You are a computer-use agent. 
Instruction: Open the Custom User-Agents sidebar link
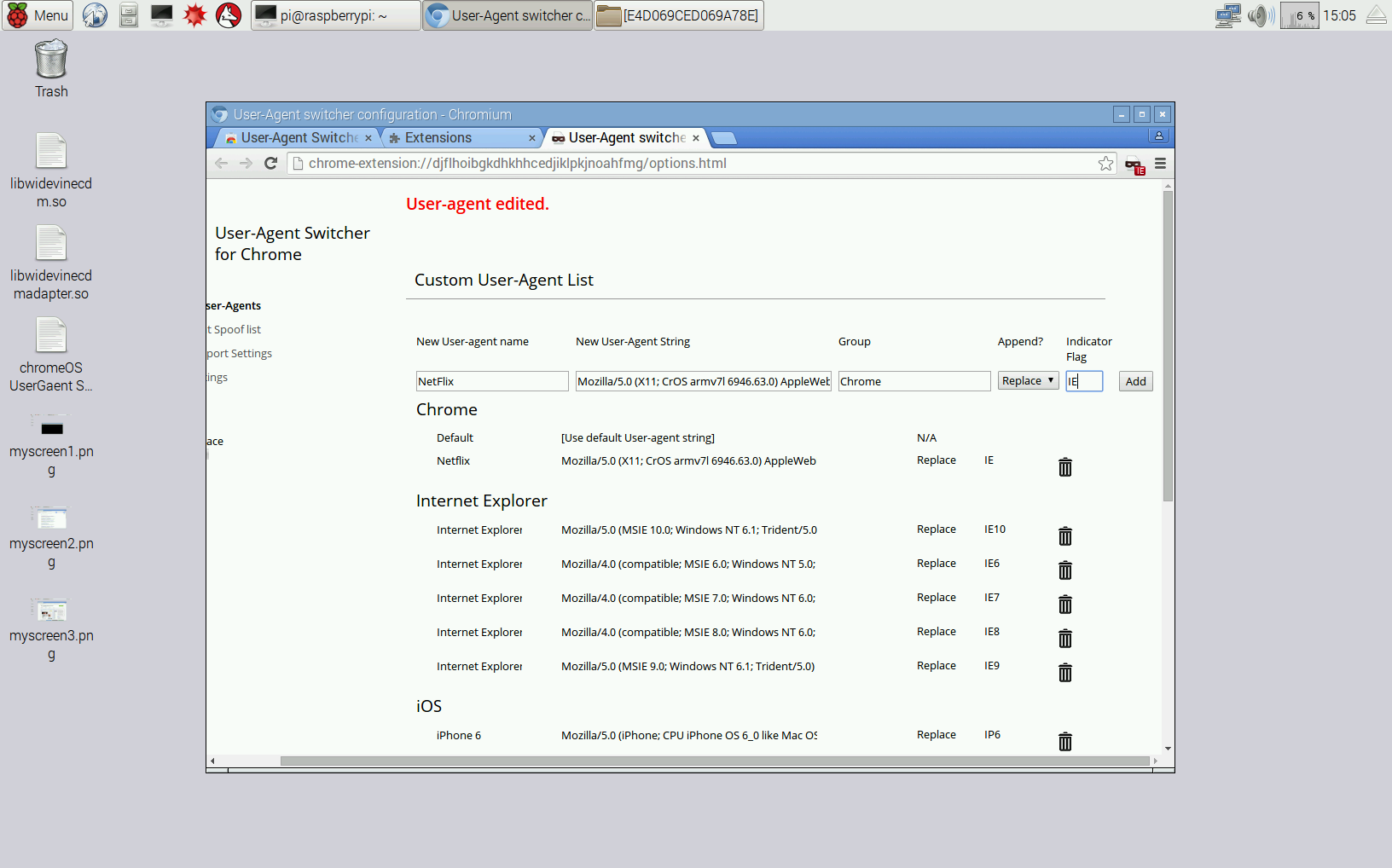click(234, 305)
